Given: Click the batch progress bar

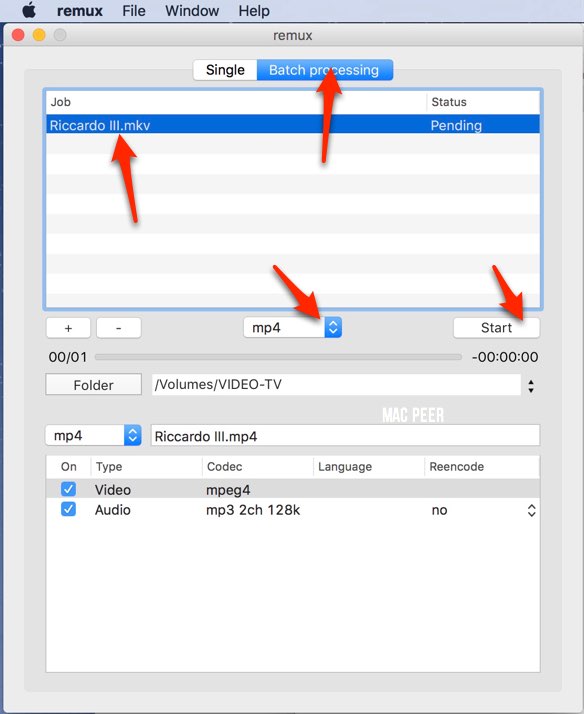Looking at the screenshot, I should click(278, 357).
